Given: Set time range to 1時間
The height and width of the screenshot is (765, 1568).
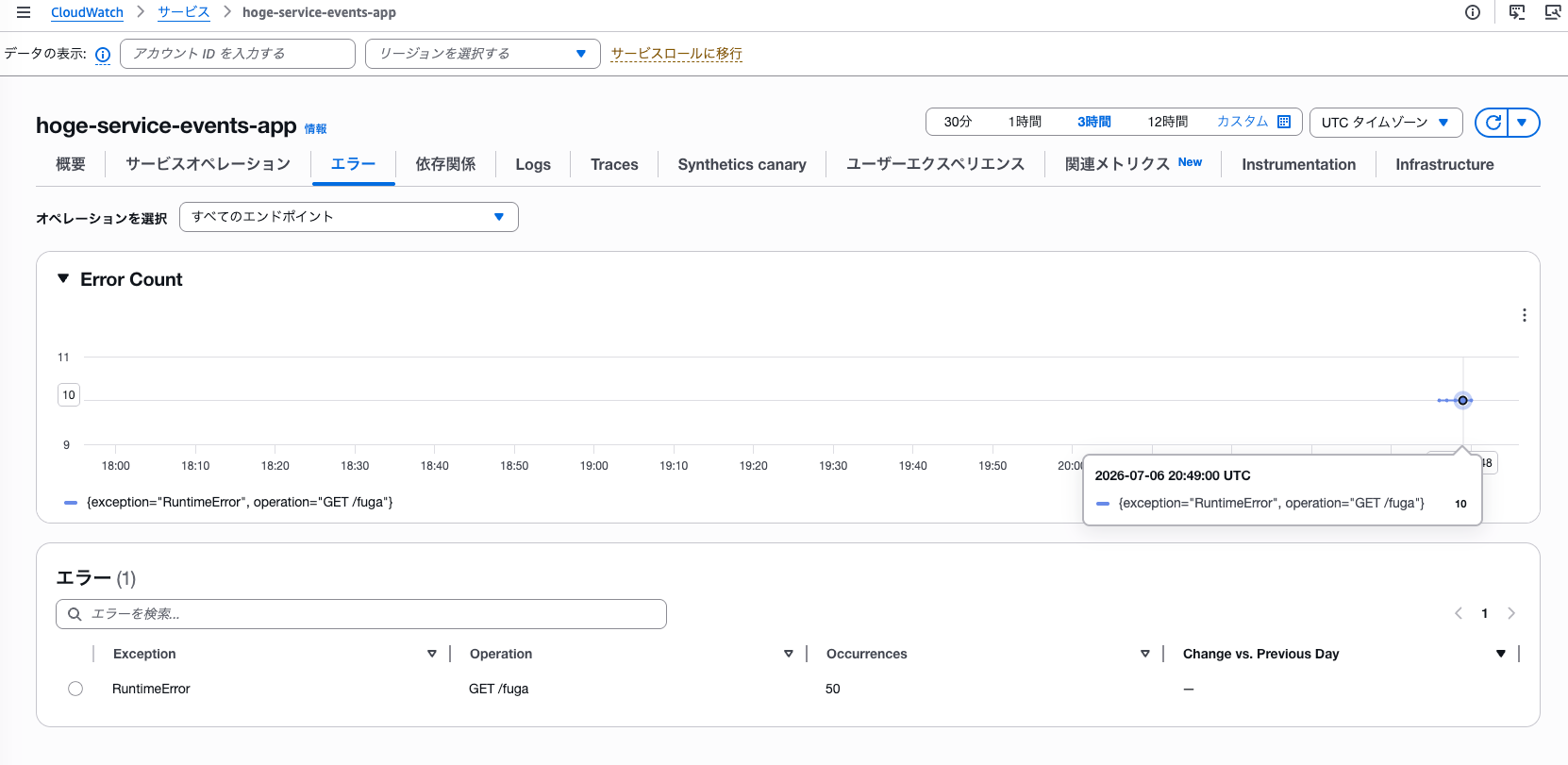Looking at the screenshot, I should pyautogui.click(x=1025, y=122).
